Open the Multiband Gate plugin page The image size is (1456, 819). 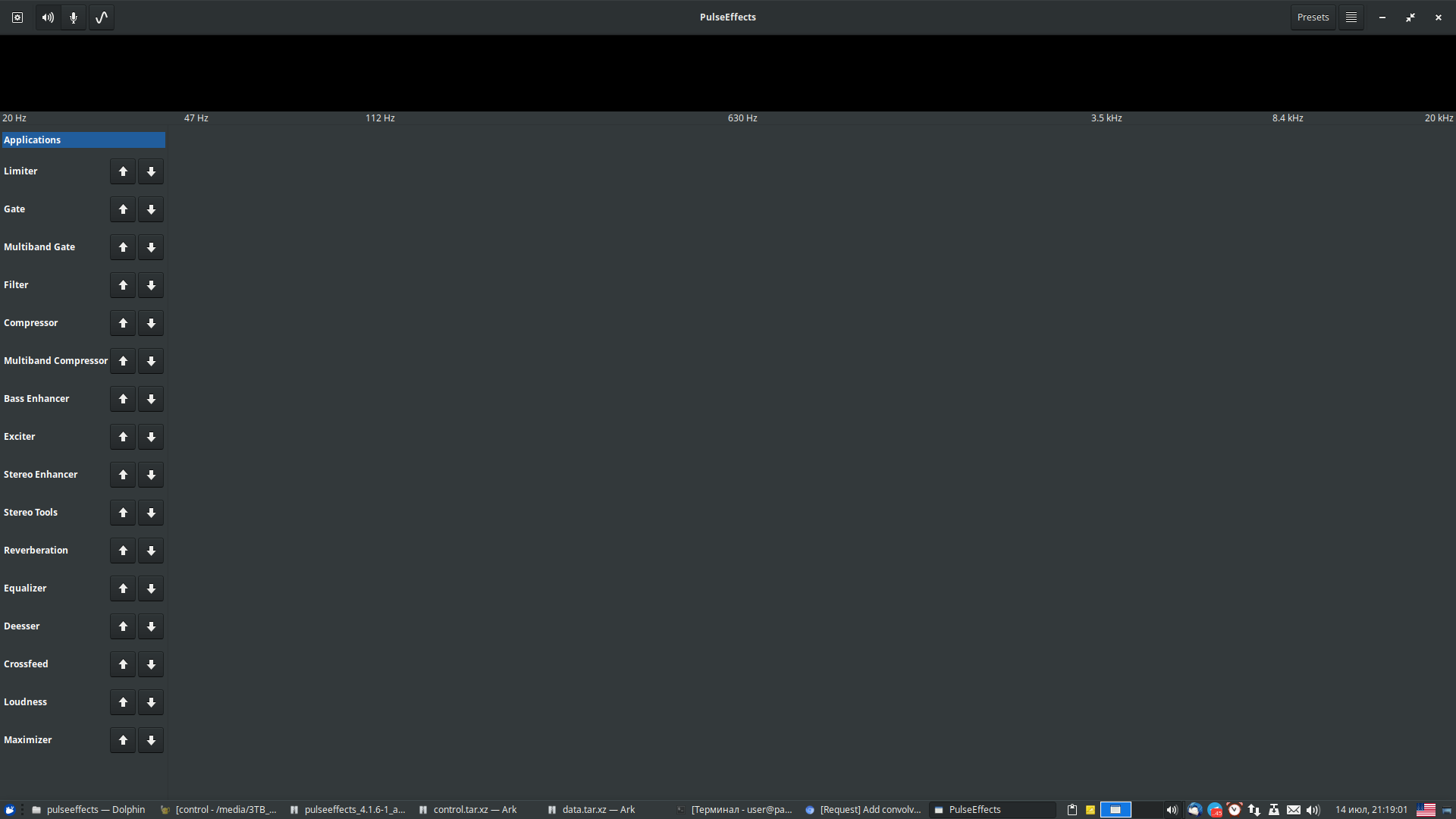(x=39, y=247)
